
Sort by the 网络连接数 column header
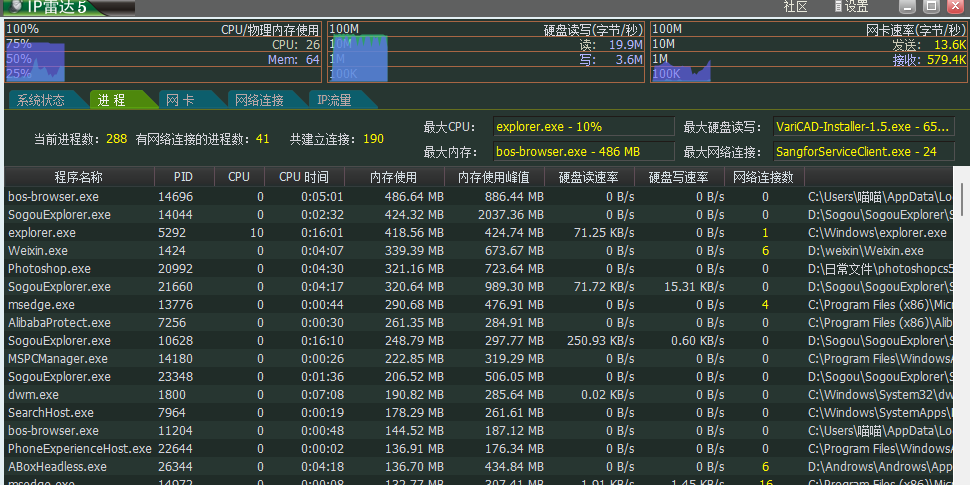tap(763, 177)
